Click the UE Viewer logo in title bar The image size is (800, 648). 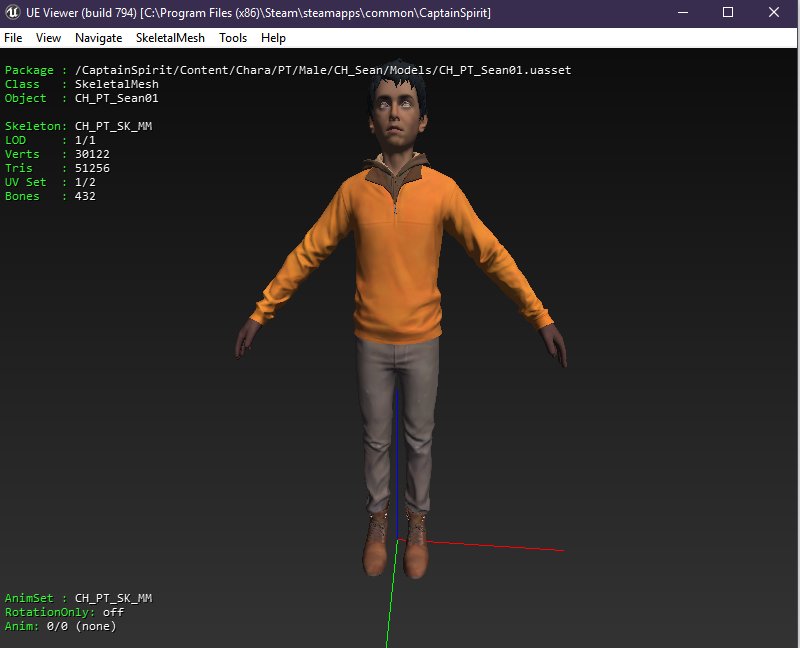click(x=14, y=13)
